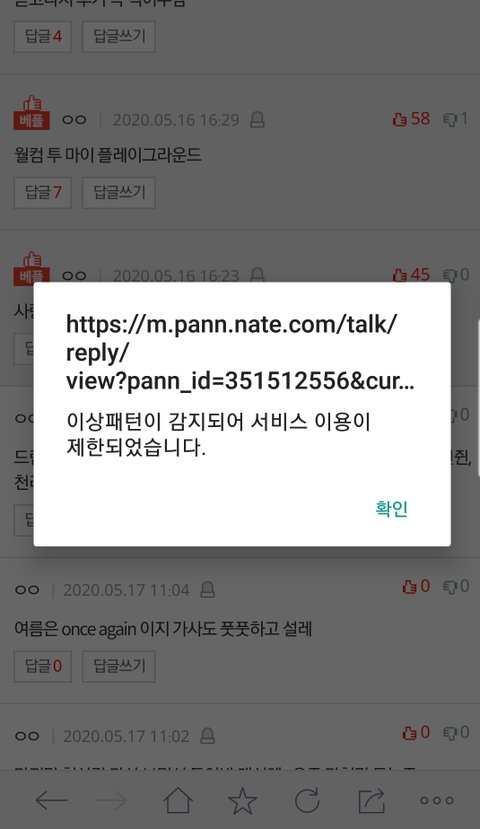This screenshot has height=829, width=480.
Task: Write reply under playground comment 답글쓰기
Action: pyautogui.click(x=119, y=192)
